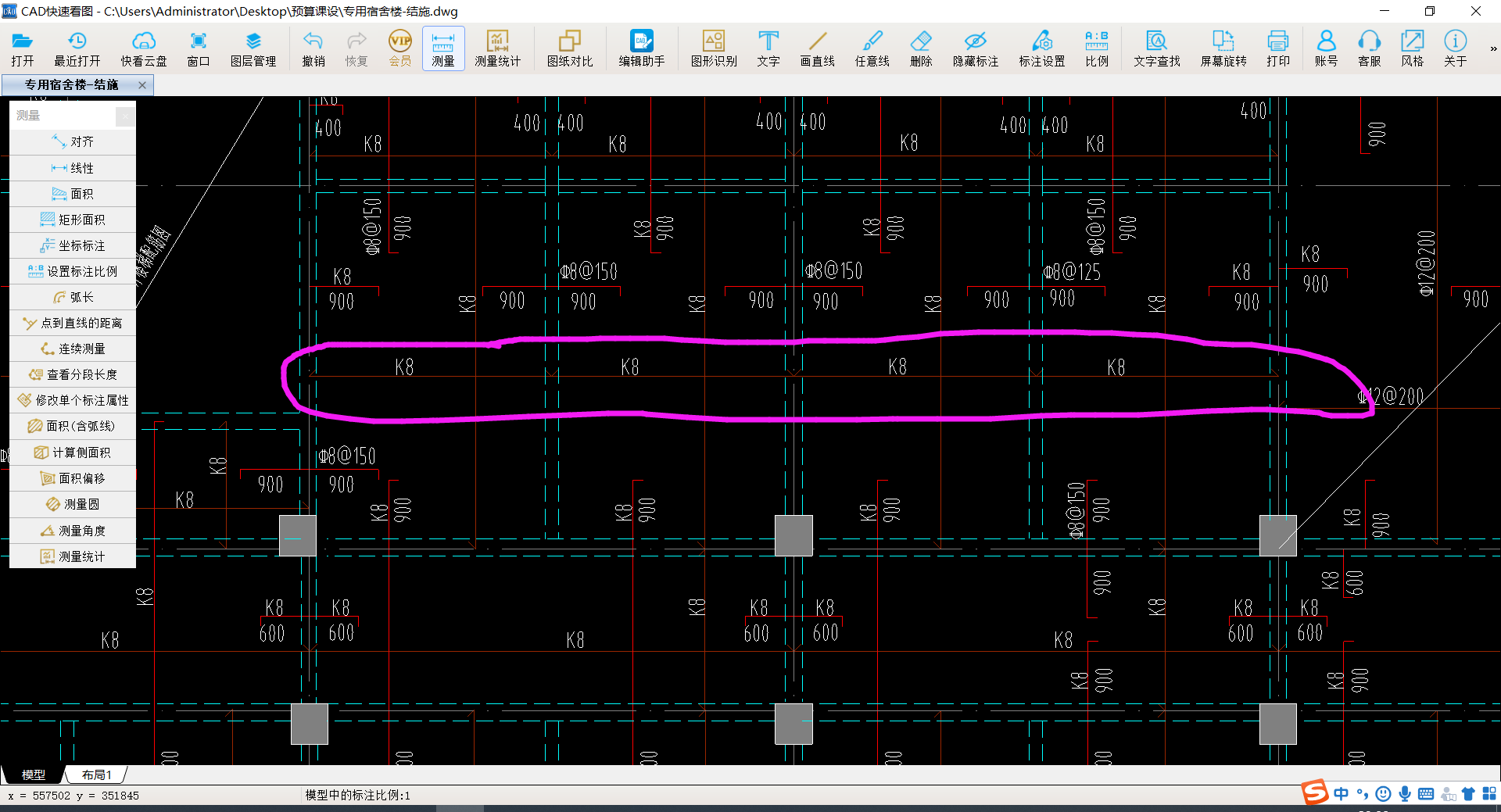1501x812 pixels.
Task: Select the 专用宿舍楼-结施 document tab
Action: 72,85
